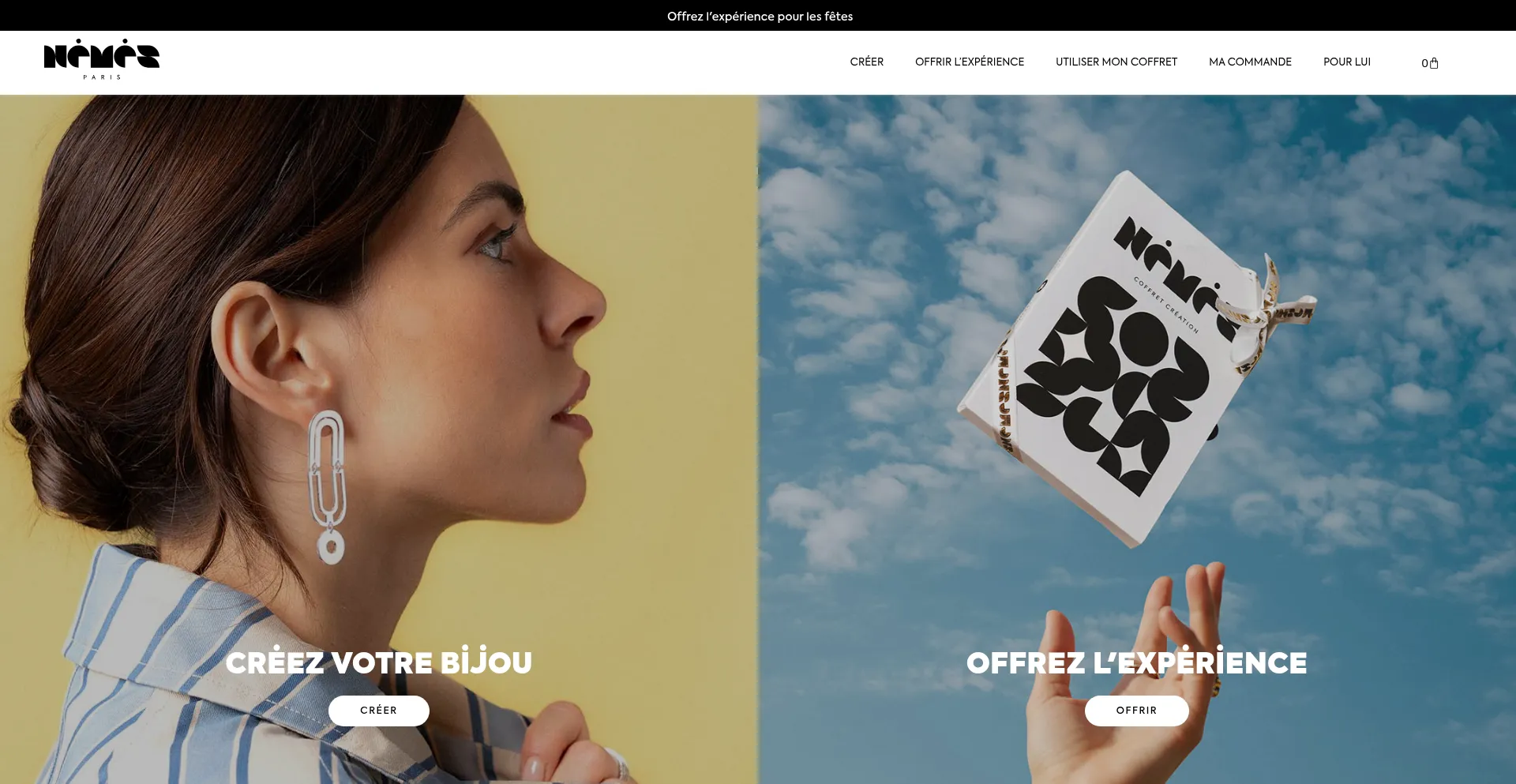Viewport: 1516px width, 784px height.
Task: Open MA COMMANDE from the navigation
Action: [1250, 62]
